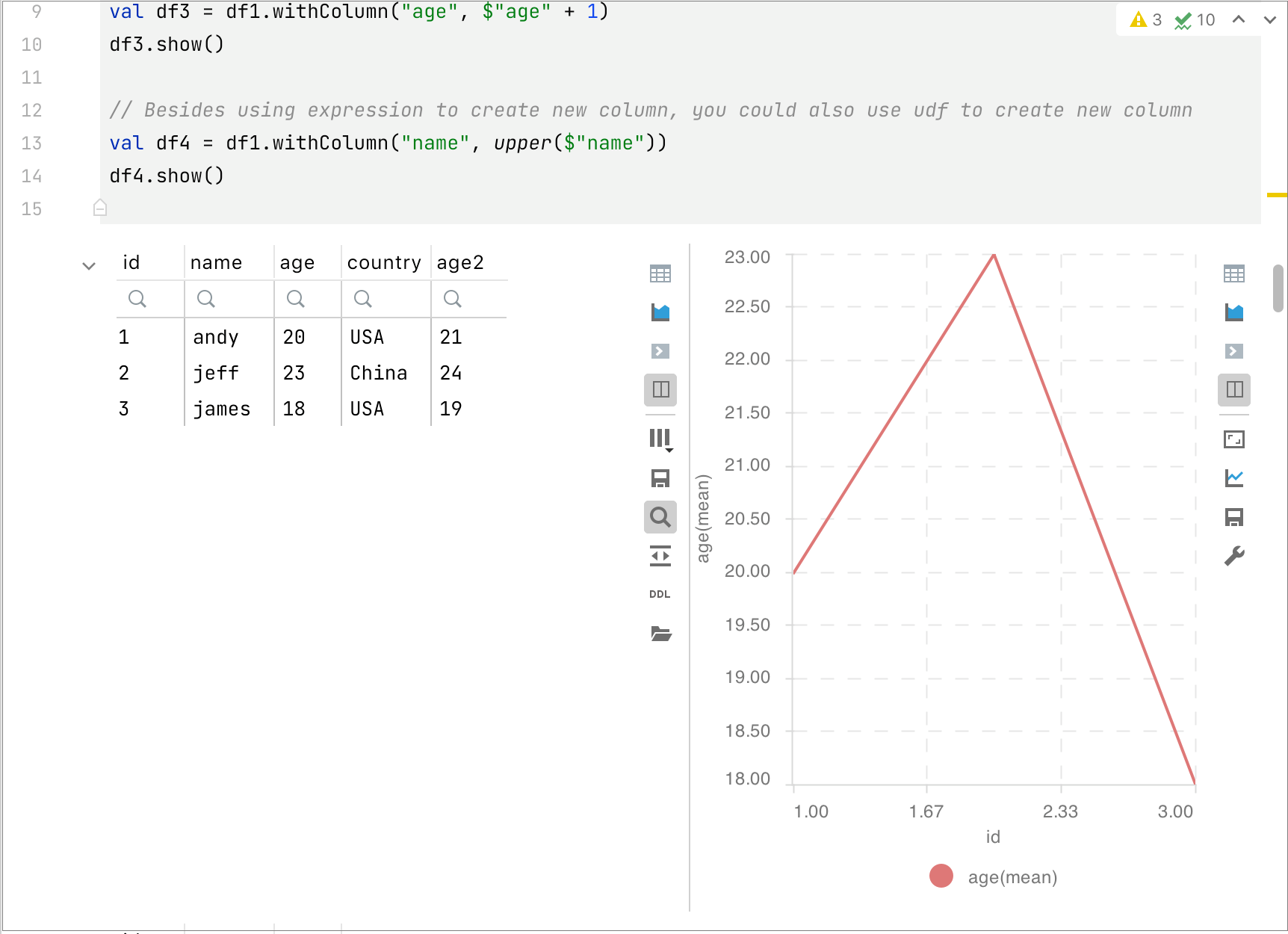Open file with the folder icon below DDL
Image resolution: width=1288 pixels, height=934 pixels.
pyautogui.click(x=660, y=634)
